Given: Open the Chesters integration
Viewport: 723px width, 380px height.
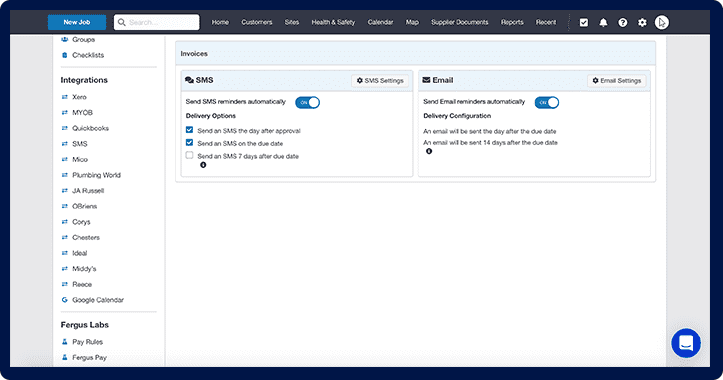Looking at the screenshot, I should [86, 238].
